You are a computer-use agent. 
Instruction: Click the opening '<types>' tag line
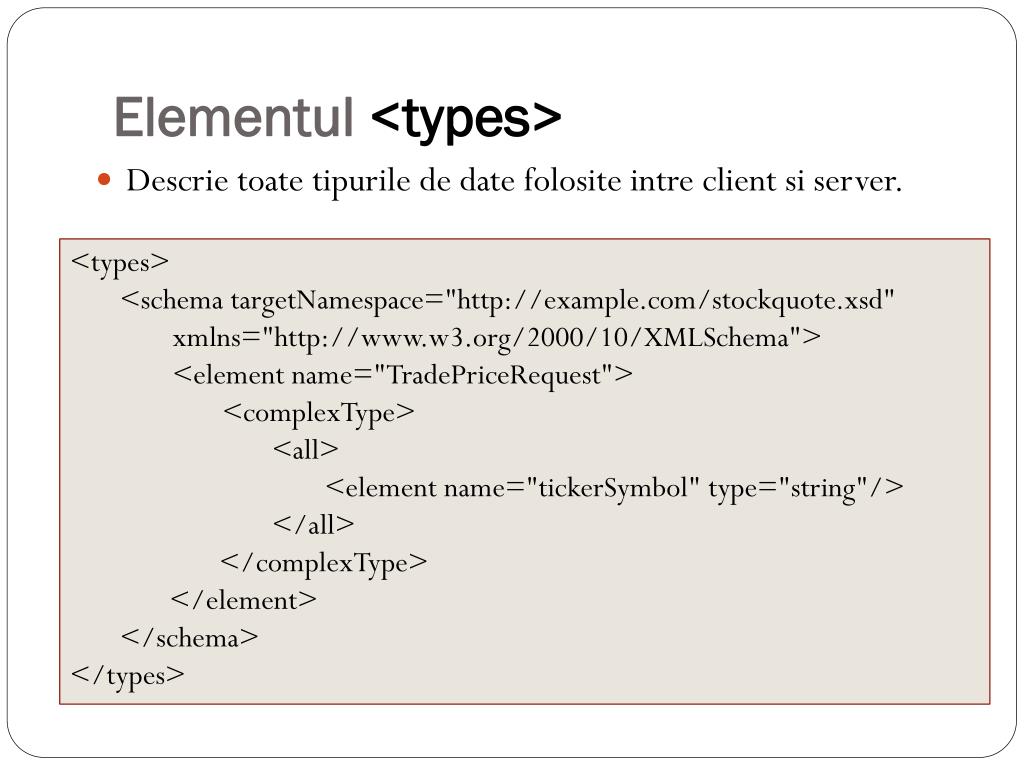pos(120,263)
